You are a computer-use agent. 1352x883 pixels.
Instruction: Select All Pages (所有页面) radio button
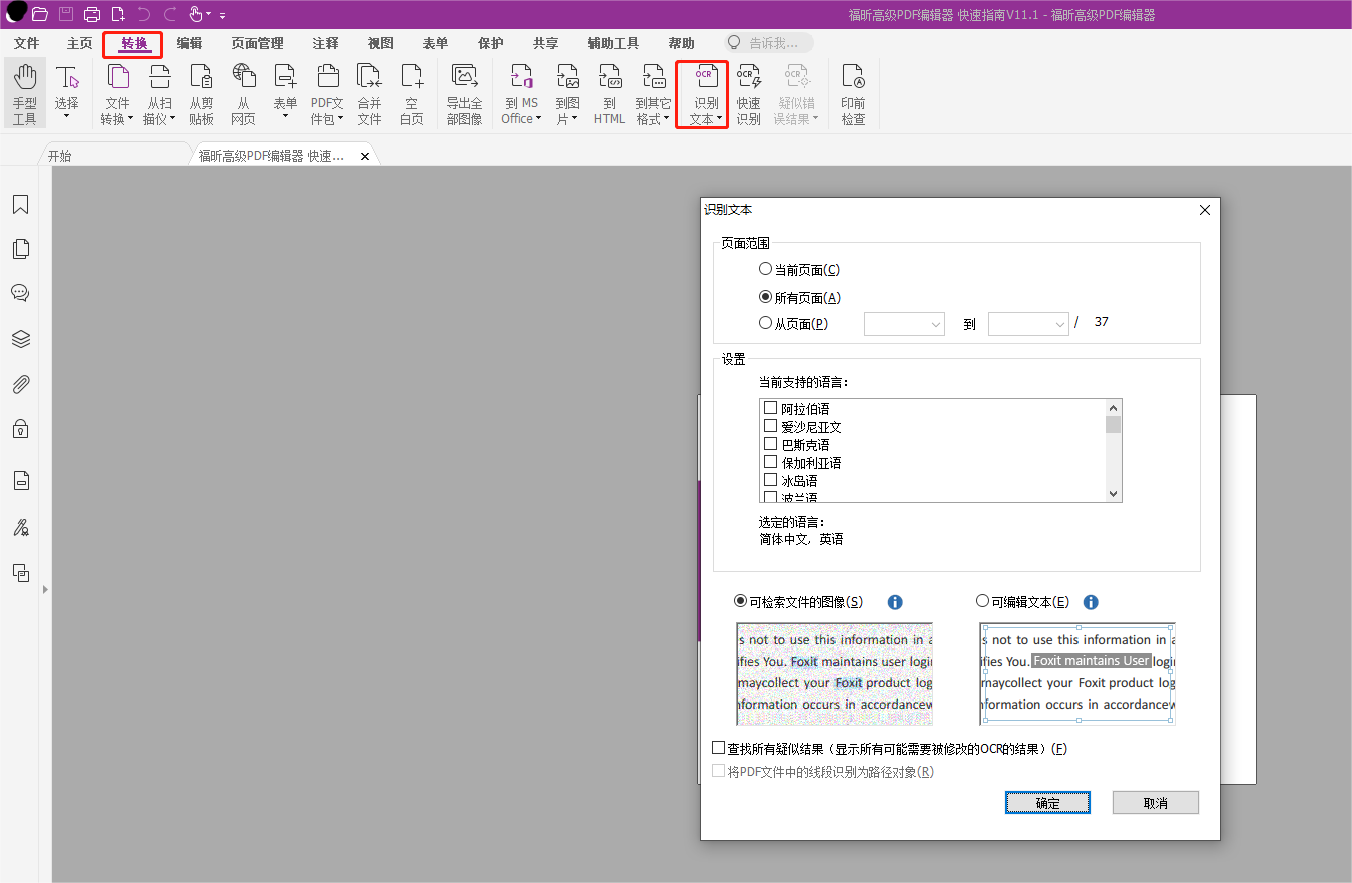tap(766, 297)
